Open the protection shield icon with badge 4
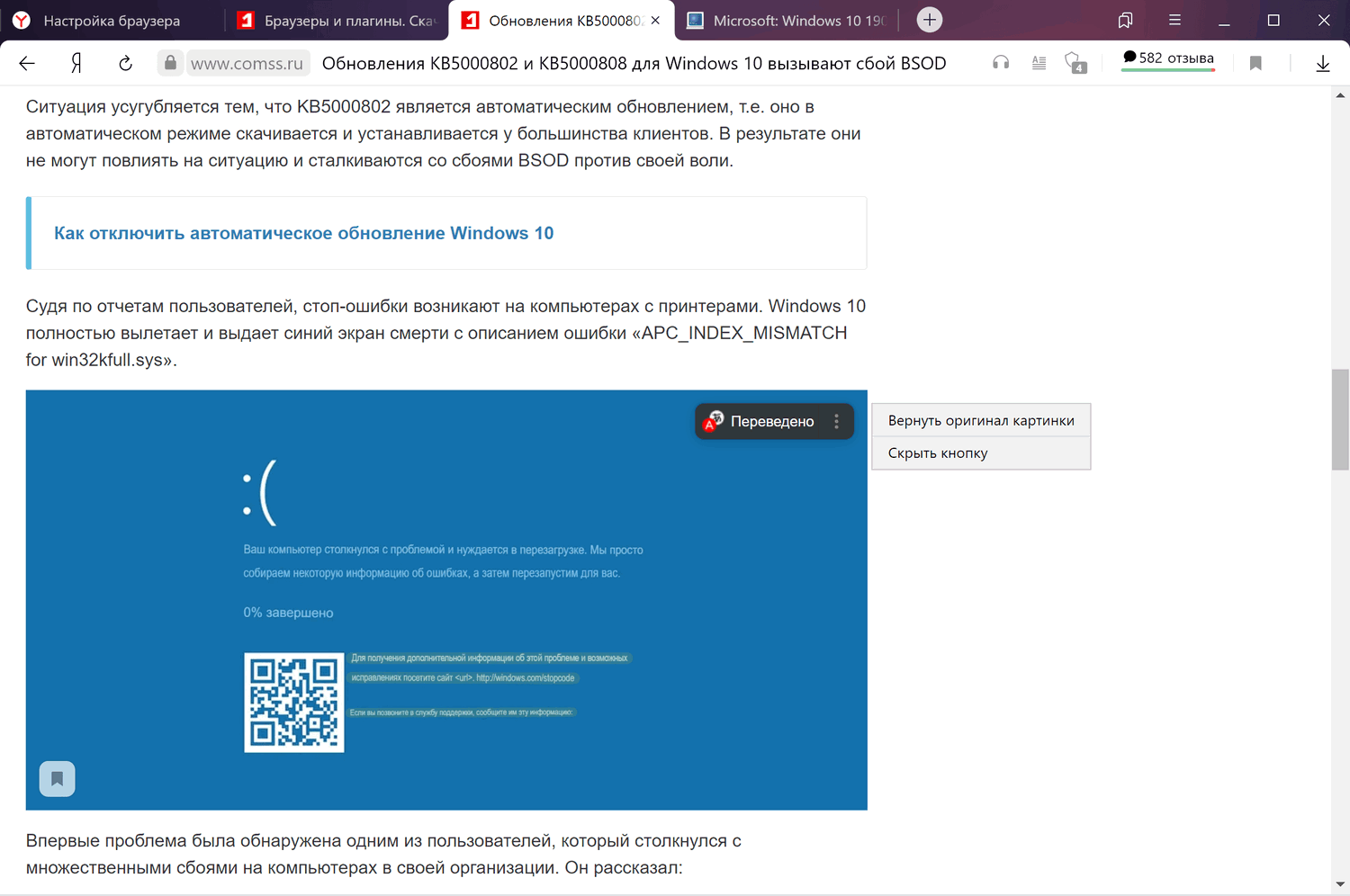Image resolution: width=1350 pixels, height=896 pixels. point(1075,63)
